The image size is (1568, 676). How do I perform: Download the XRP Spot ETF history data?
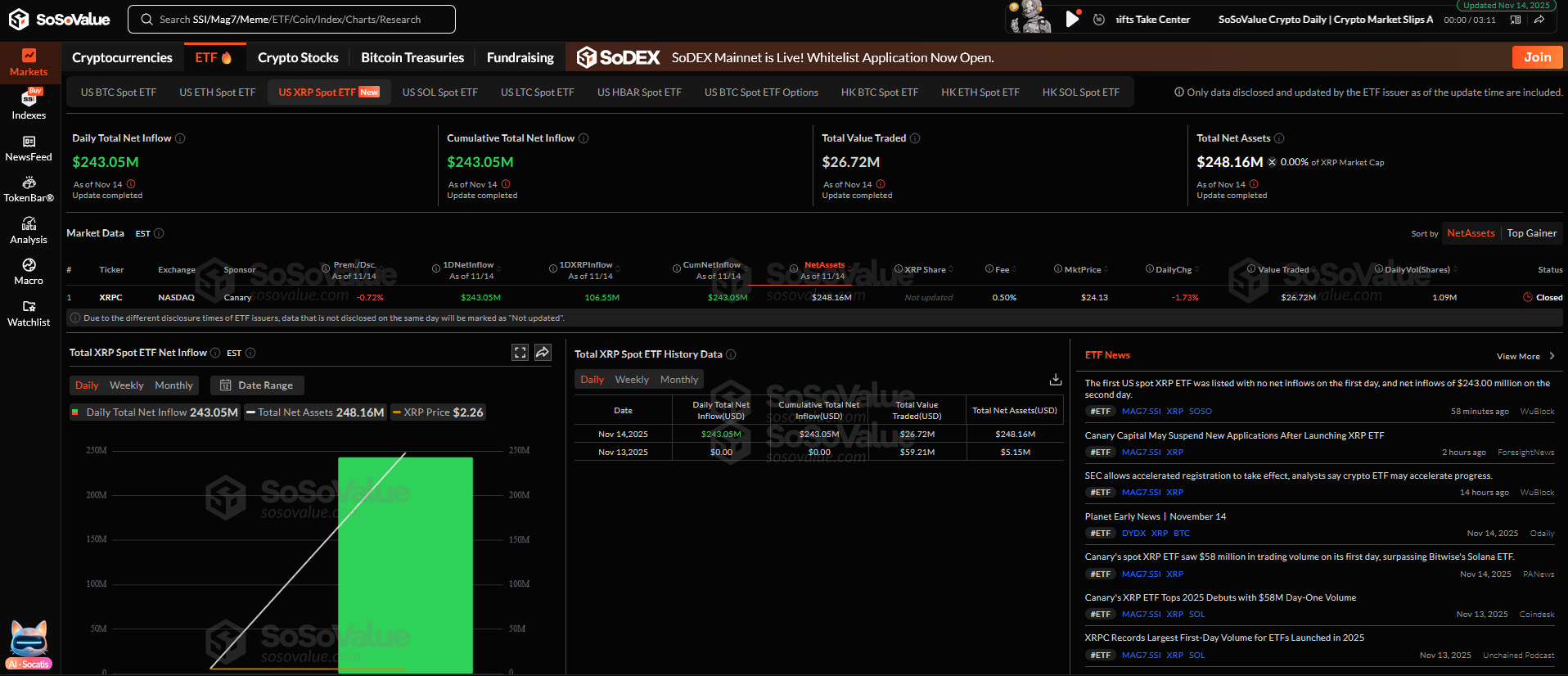point(1056,380)
